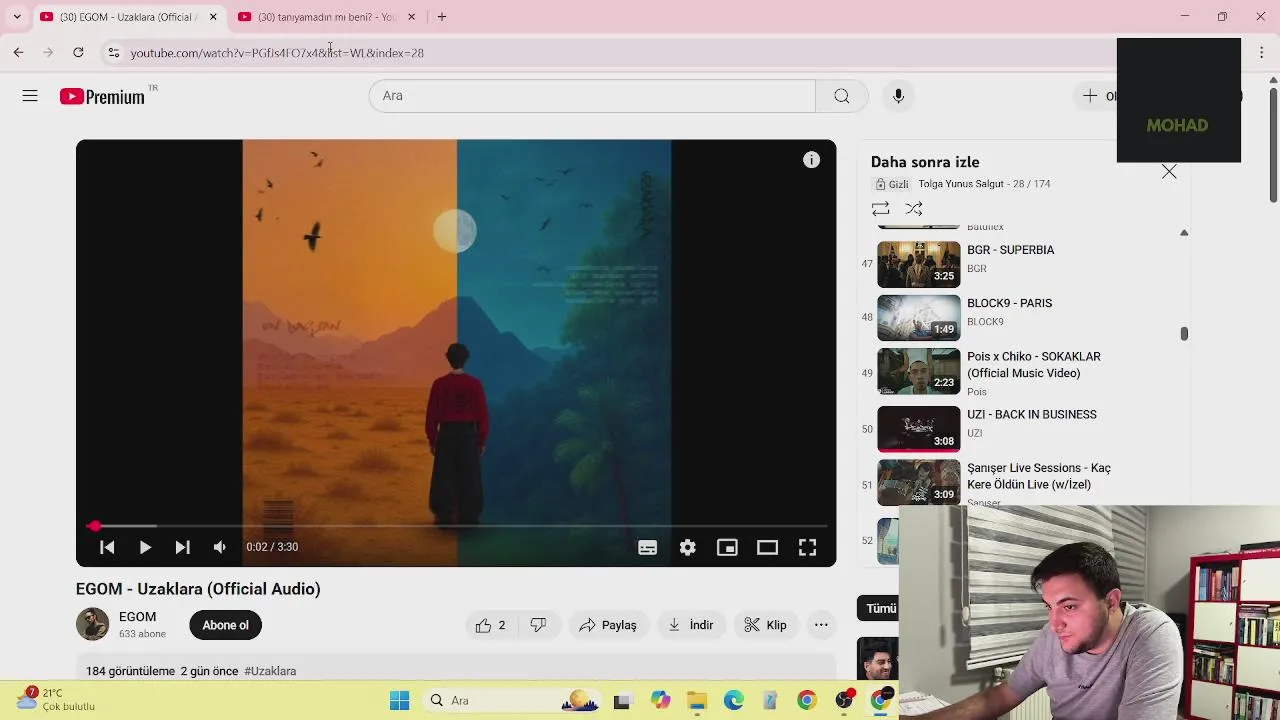This screenshot has height=720, width=1280.
Task: Close the Daha sonra izle playlist panel
Action: coord(1169,172)
